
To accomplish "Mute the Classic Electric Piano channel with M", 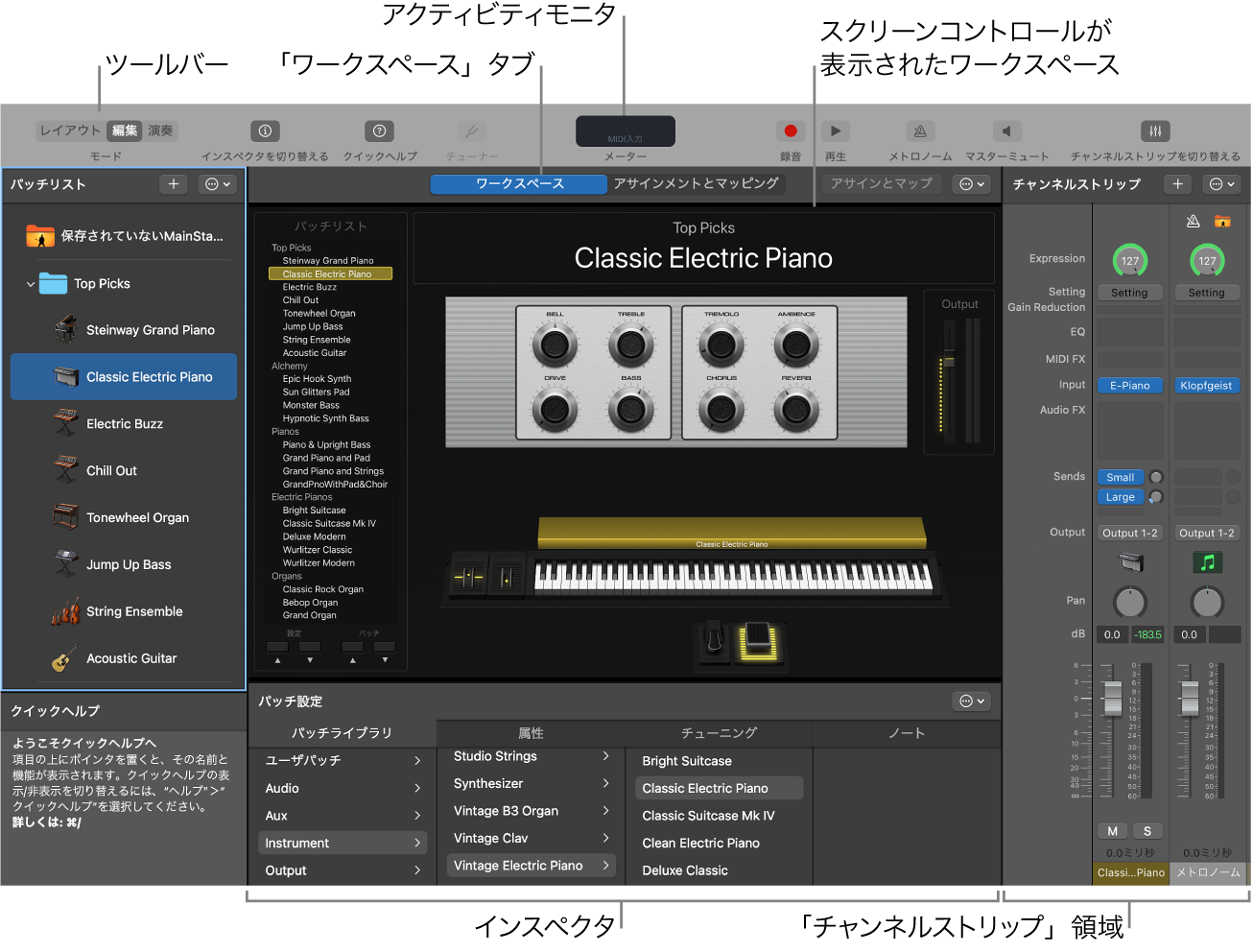I will pos(1112,830).
